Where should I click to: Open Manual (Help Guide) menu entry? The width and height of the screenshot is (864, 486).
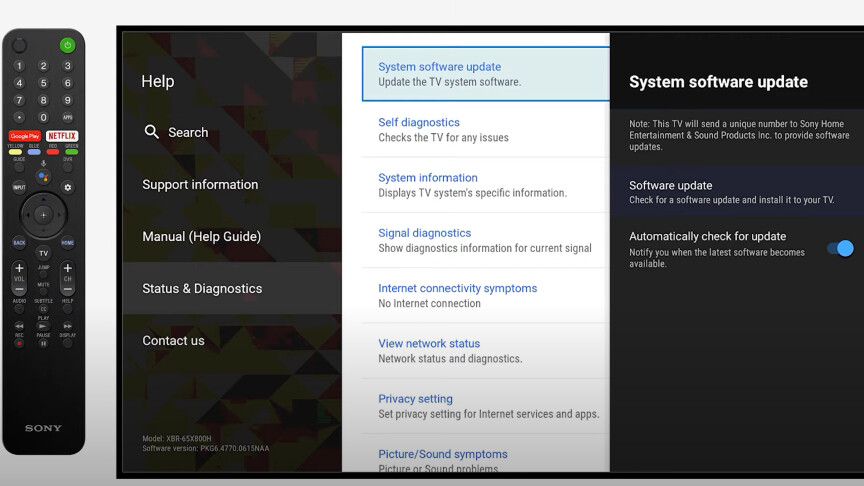point(201,237)
